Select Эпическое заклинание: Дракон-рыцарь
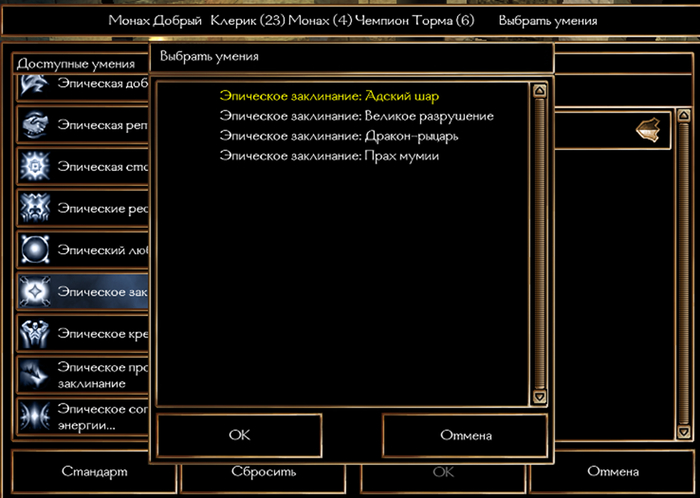 click(x=339, y=136)
